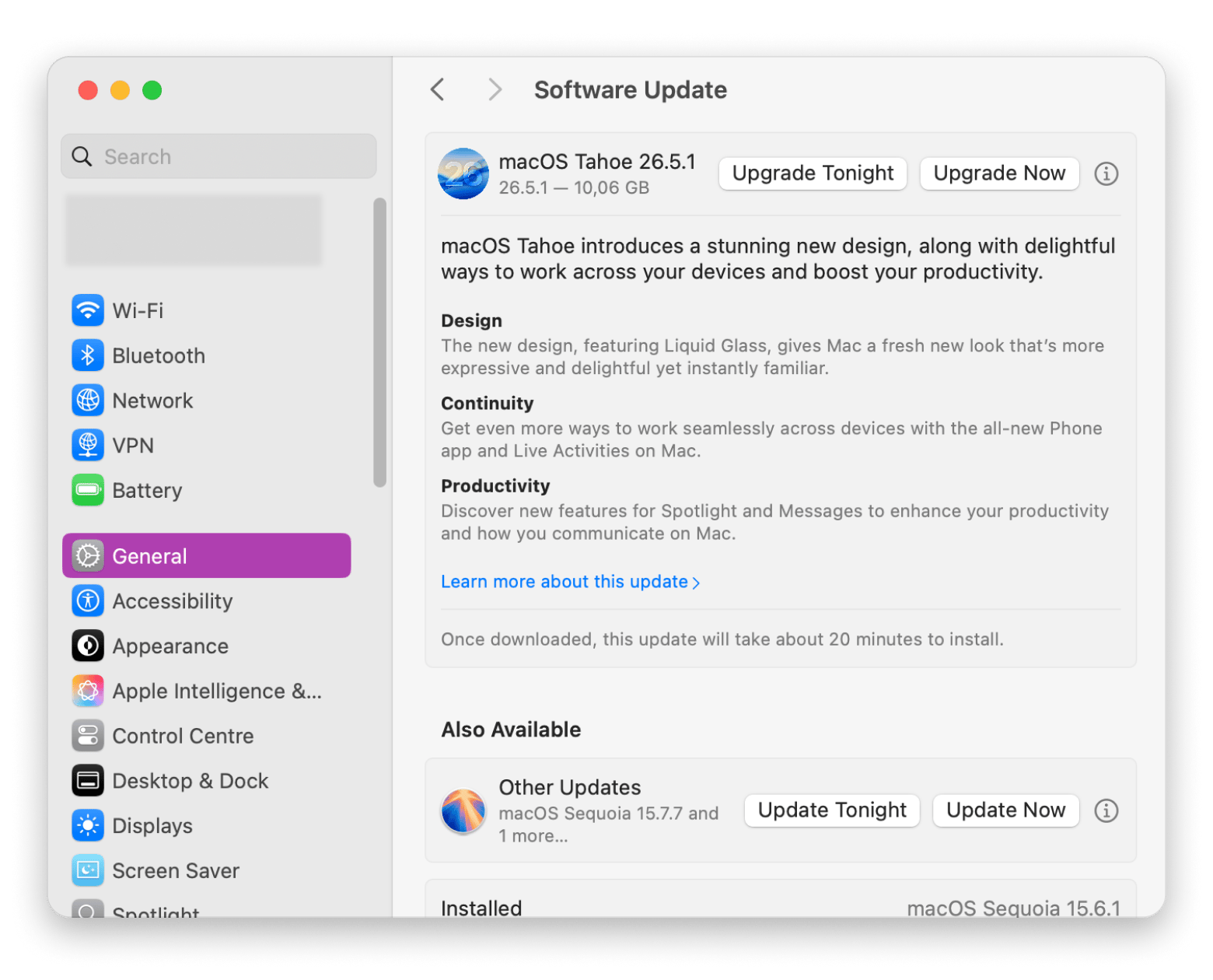Open Accessibility settings
This screenshot has width=1213, height=980.
coord(207,601)
